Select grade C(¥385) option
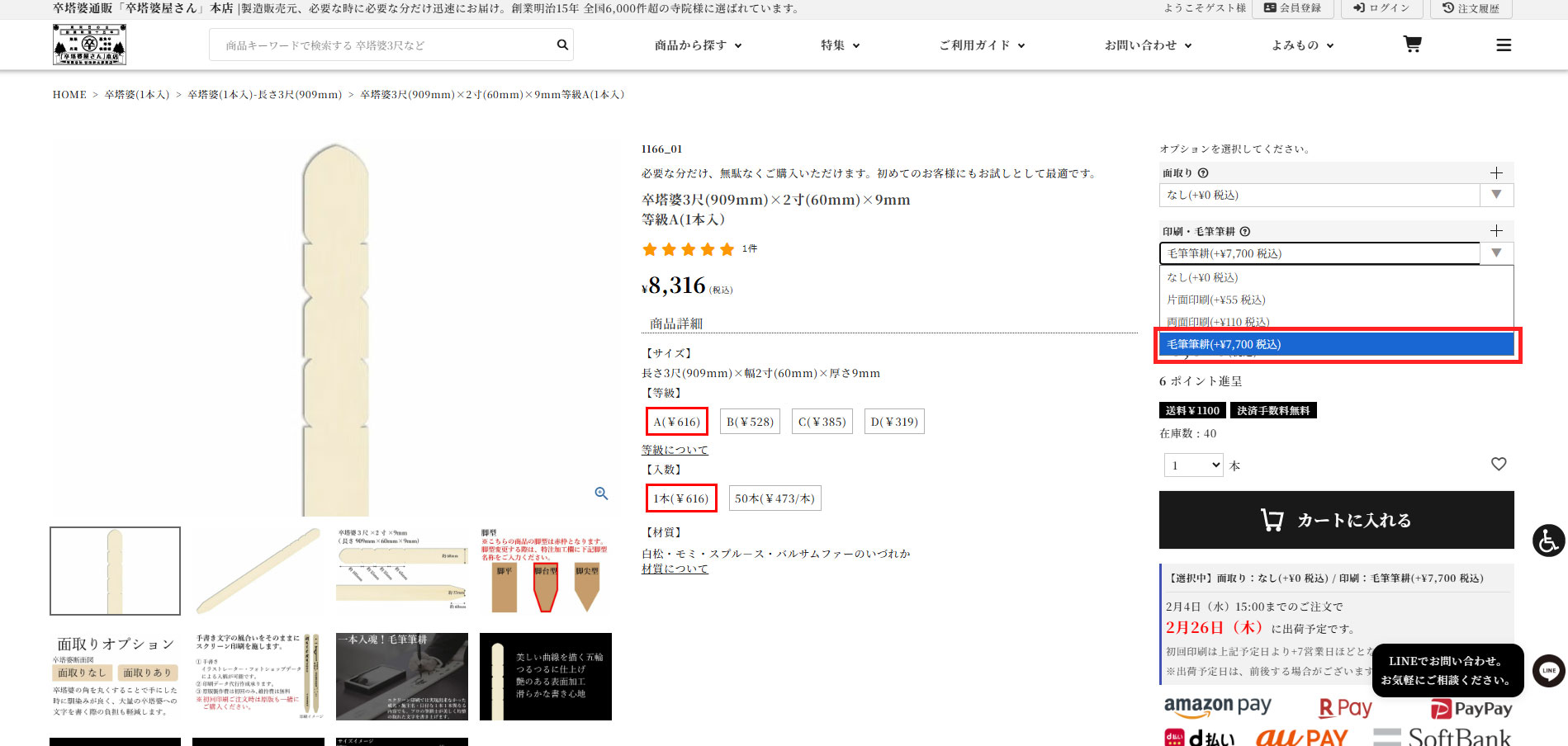The width and height of the screenshot is (1568, 746). tap(822, 422)
